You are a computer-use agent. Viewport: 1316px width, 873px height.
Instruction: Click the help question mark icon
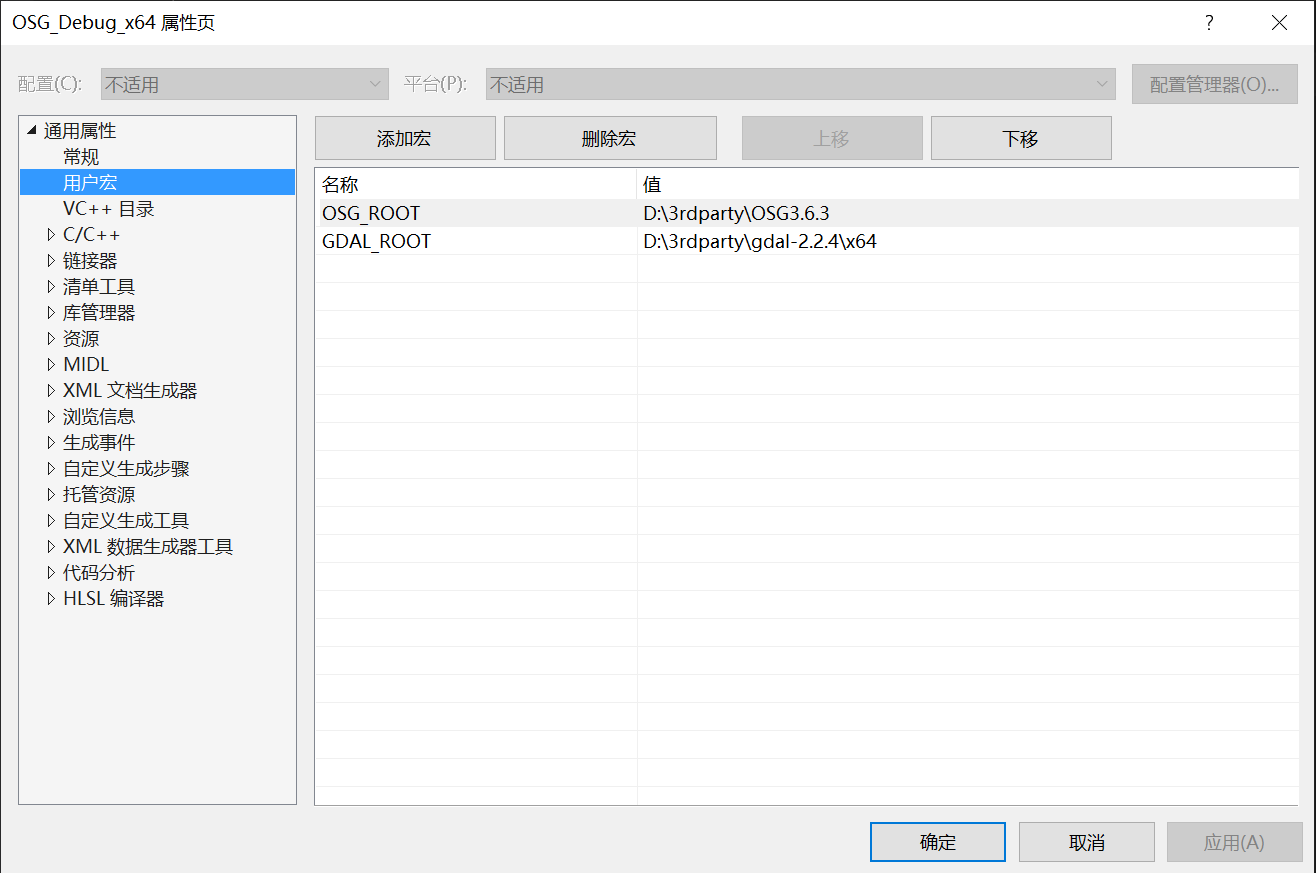point(1208,22)
